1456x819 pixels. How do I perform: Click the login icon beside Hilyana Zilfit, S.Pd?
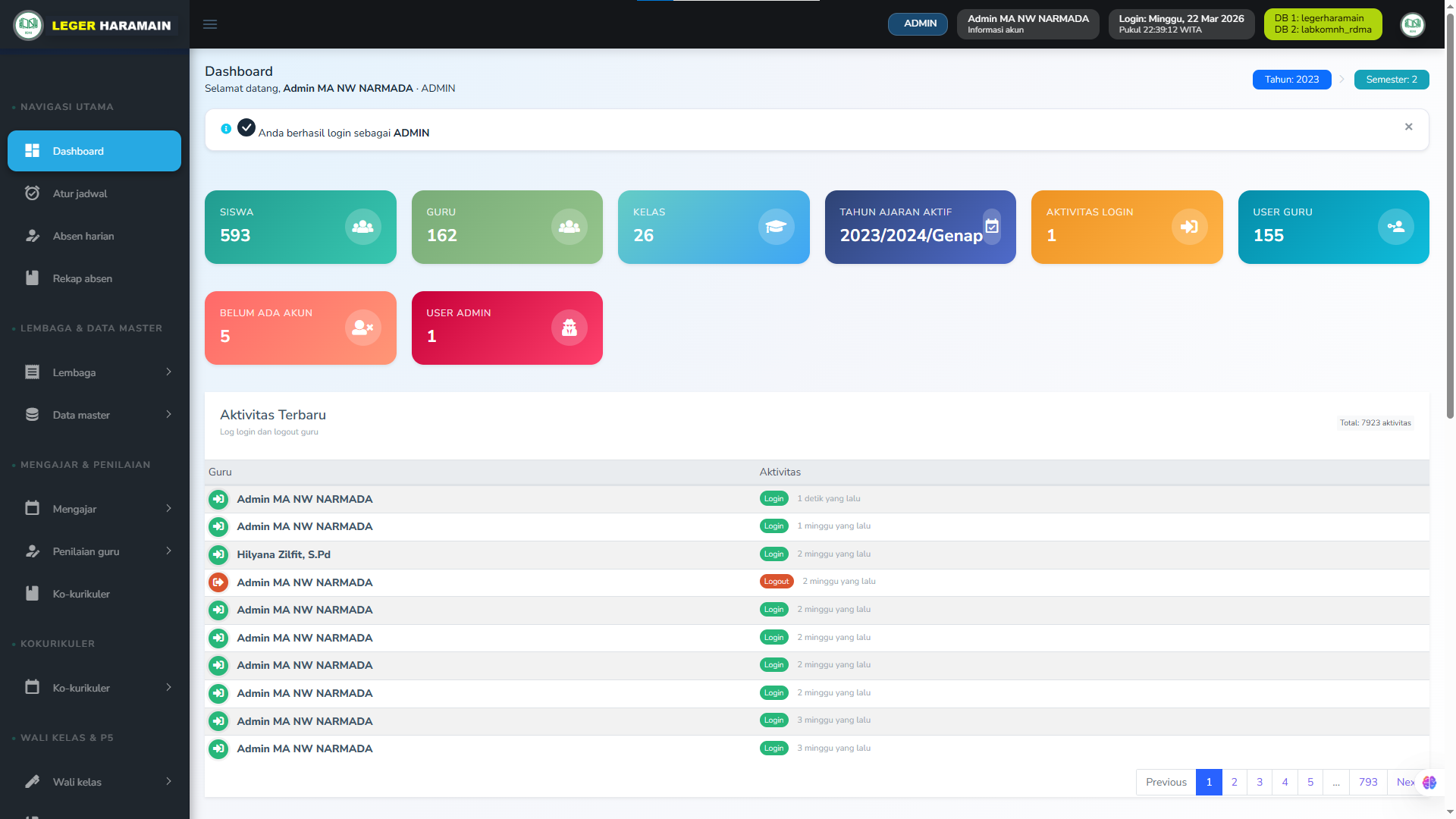(x=218, y=554)
